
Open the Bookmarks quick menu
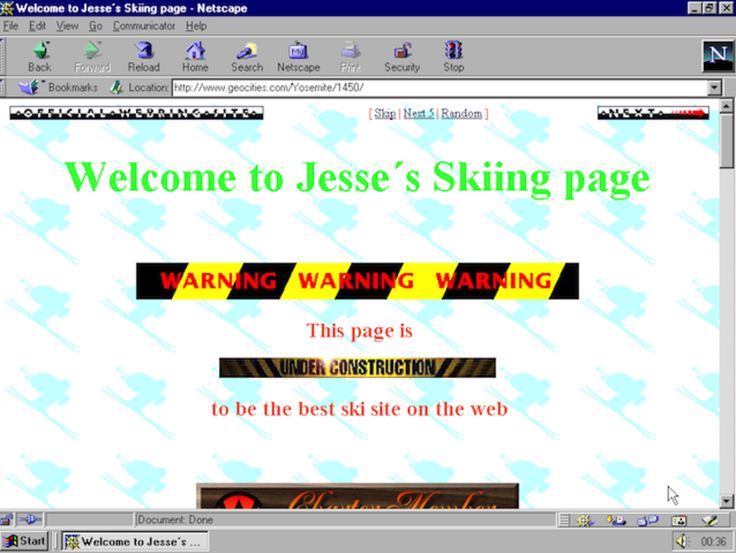58,87
